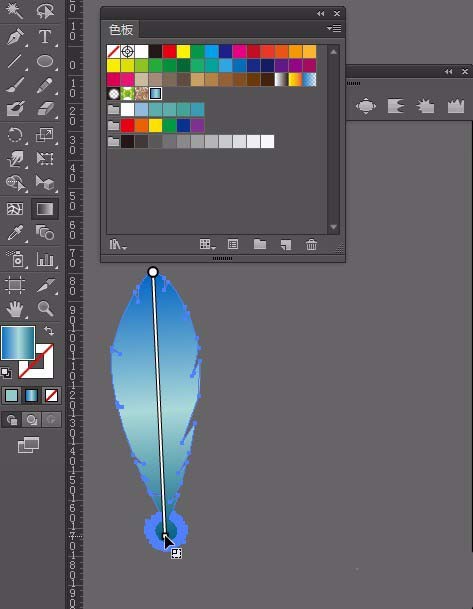Select the Eyedropper tool
The image size is (473, 609).
pos(15,233)
